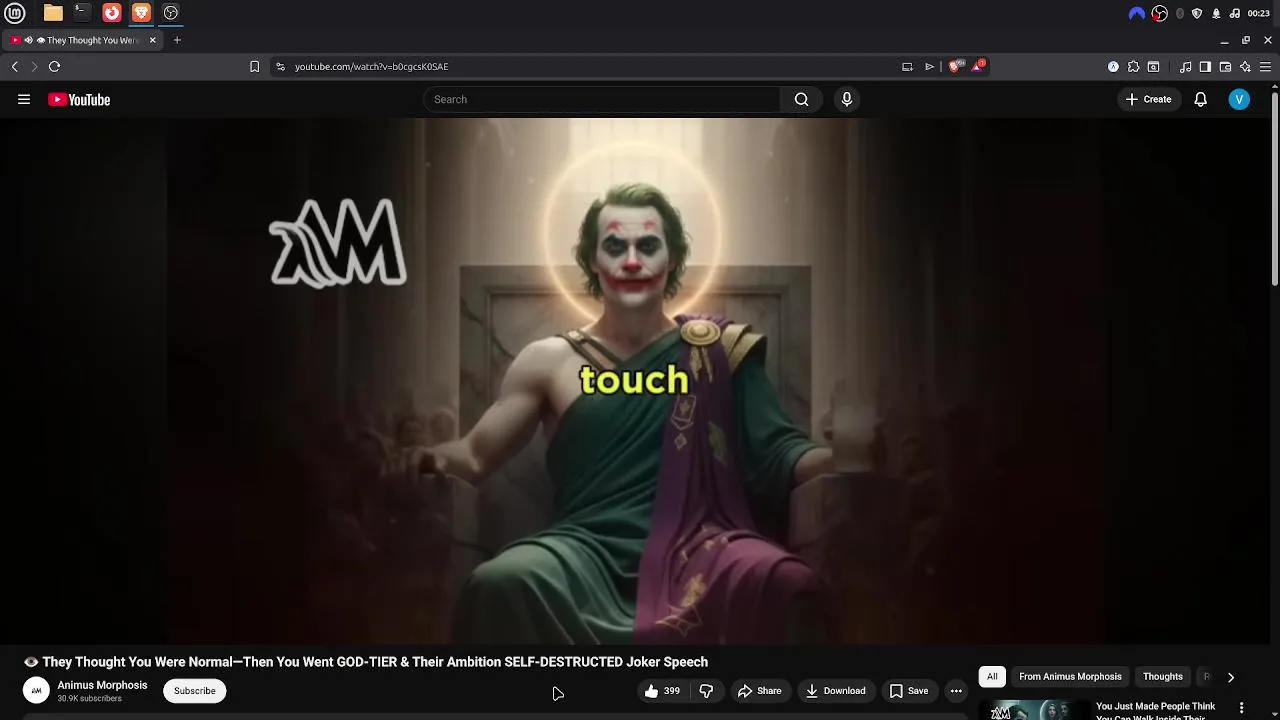
Task: Click the Animus Morphosis channel avatar
Action: coord(36,690)
